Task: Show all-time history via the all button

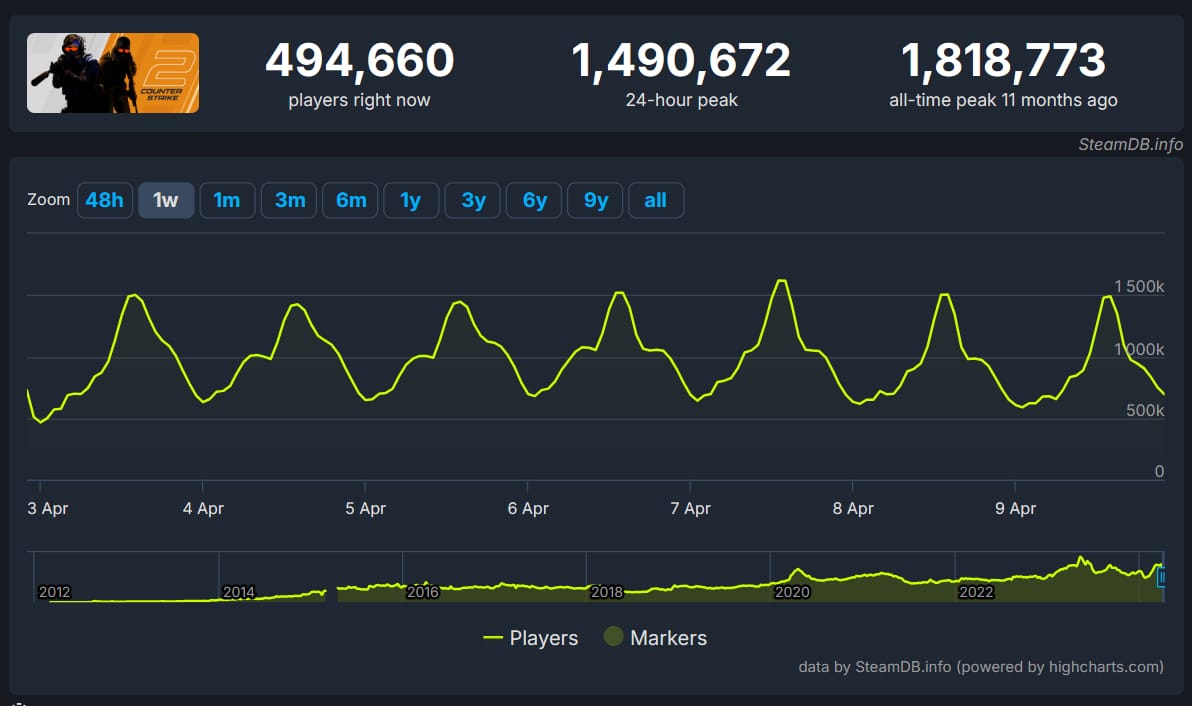Action: (x=656, y=200)
